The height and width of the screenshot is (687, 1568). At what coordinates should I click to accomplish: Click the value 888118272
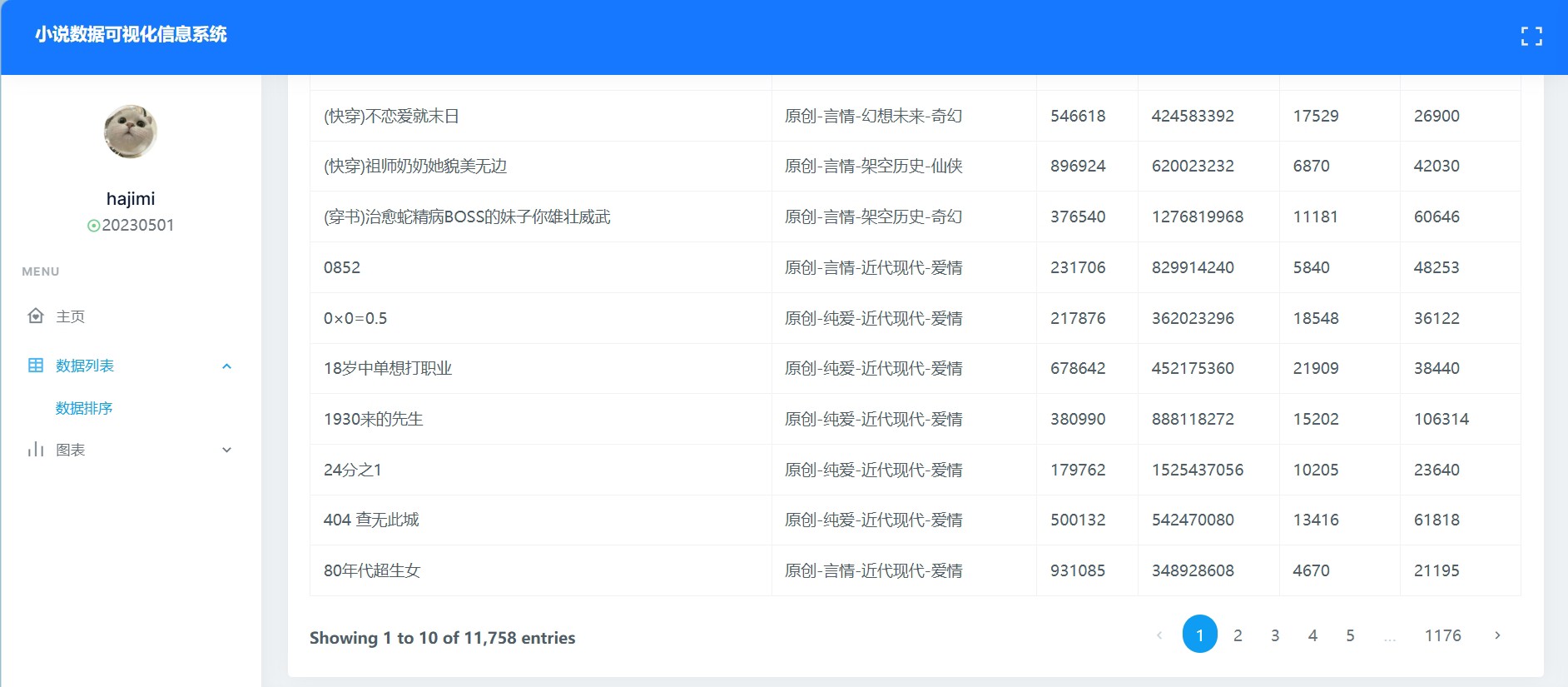coord(1193,419)
